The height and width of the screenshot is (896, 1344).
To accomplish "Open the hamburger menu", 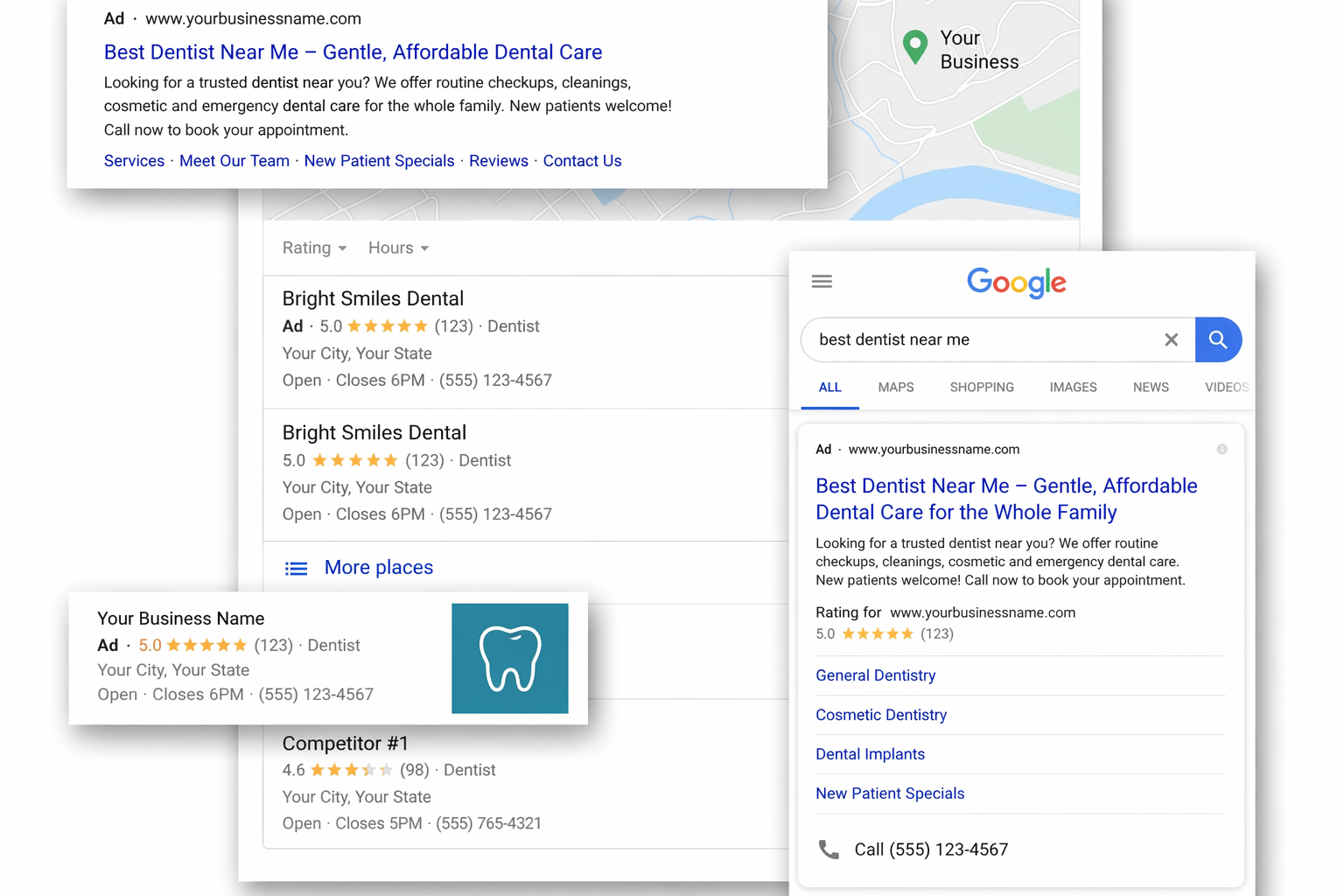I will point(821,281).
